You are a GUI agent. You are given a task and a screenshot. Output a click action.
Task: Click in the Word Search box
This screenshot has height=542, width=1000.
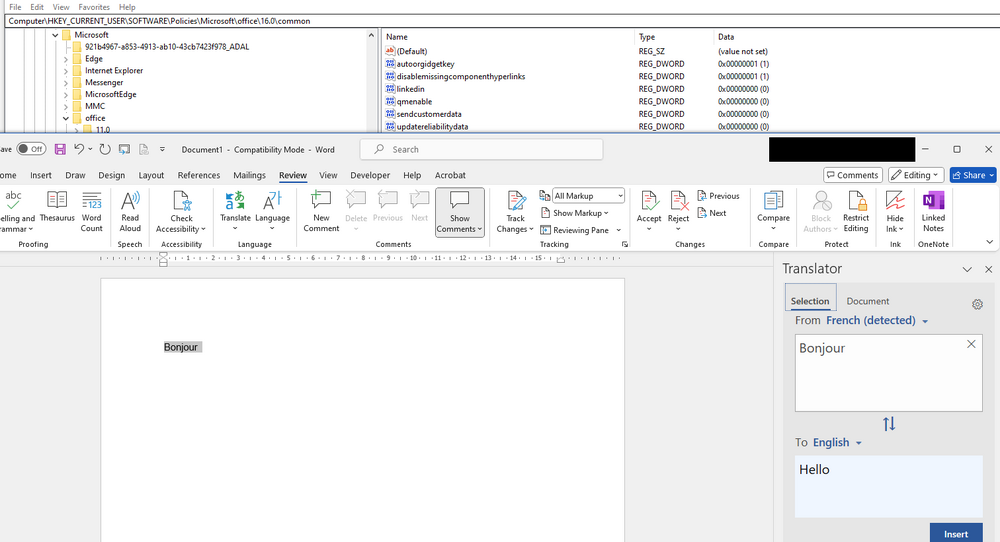(482, 149)
